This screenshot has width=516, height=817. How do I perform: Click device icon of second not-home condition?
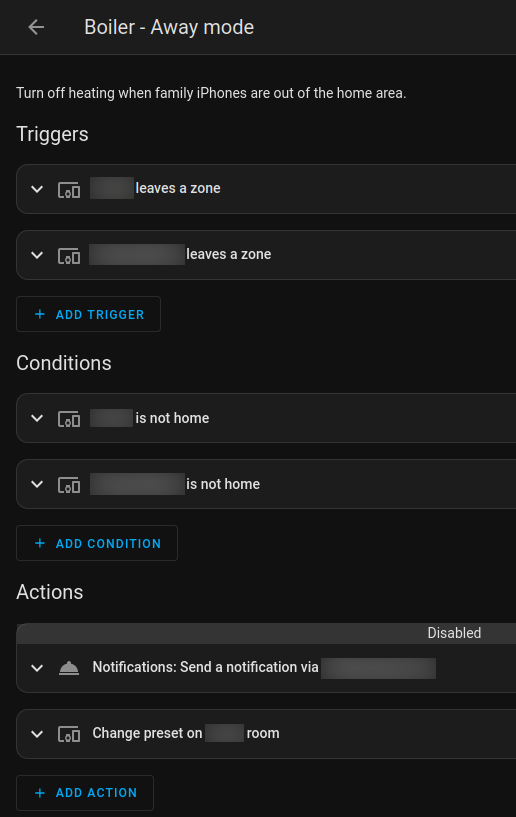coord(69,485)
